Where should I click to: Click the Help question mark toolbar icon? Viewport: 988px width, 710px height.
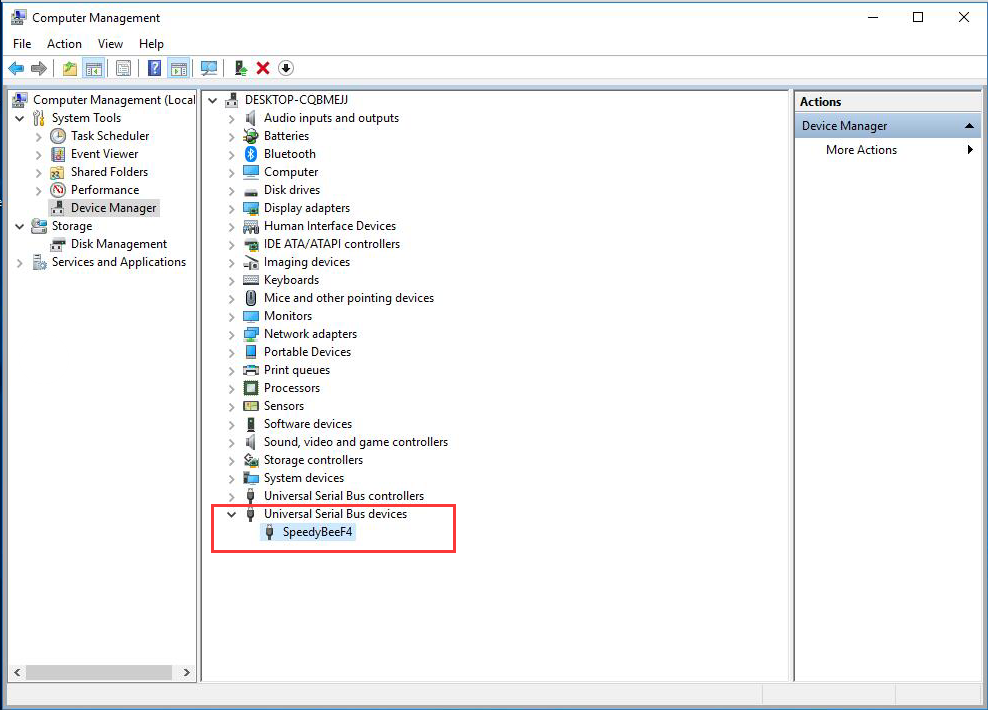[x=155, y=68]
